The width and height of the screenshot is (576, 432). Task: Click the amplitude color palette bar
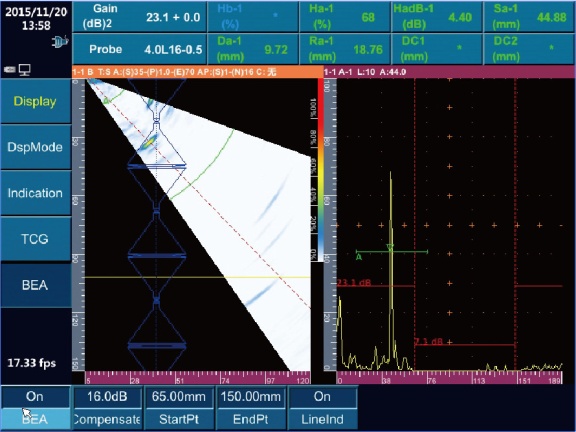[321, 170]
